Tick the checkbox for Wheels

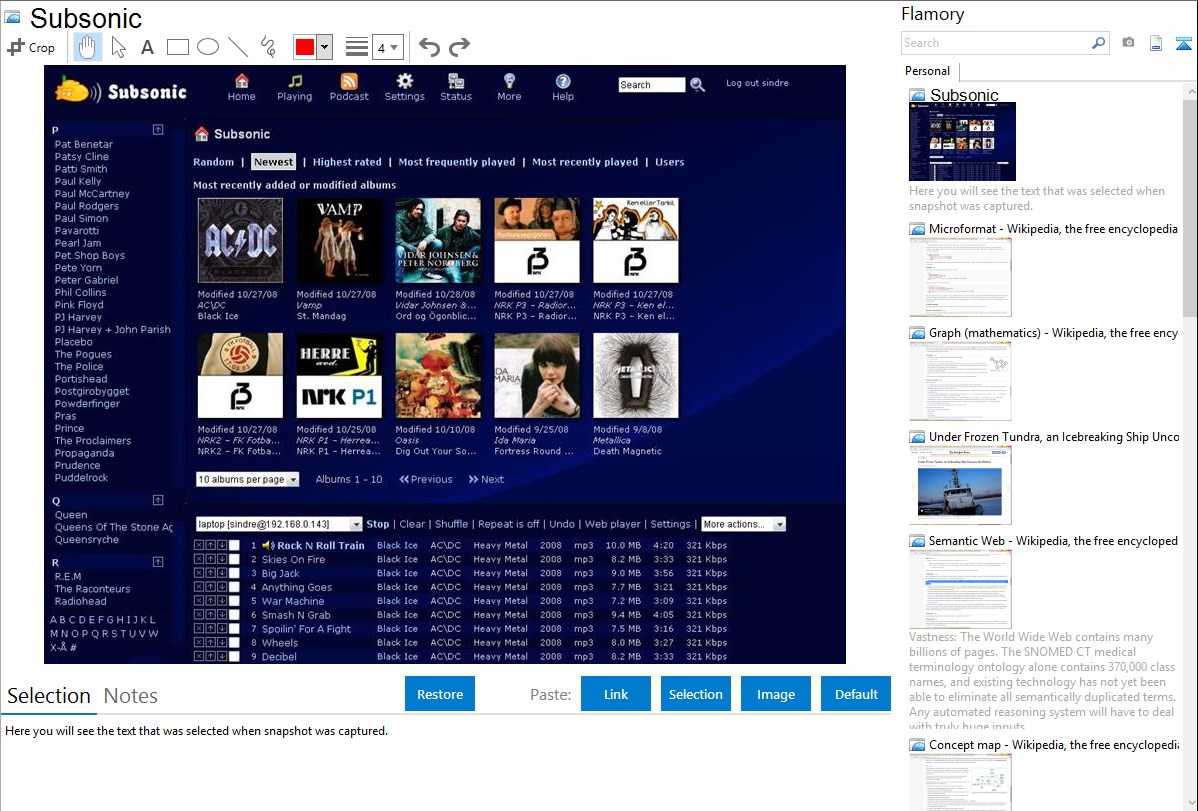(235, 642)
